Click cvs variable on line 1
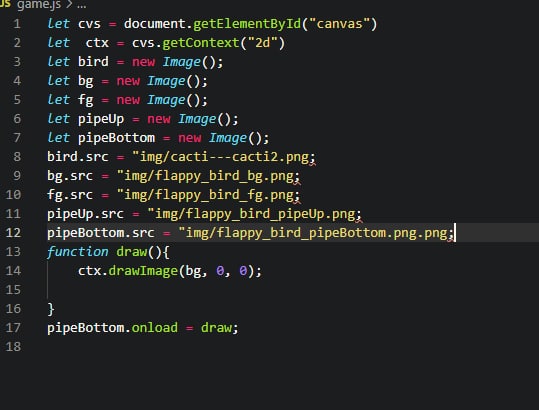 coord(89,24)
